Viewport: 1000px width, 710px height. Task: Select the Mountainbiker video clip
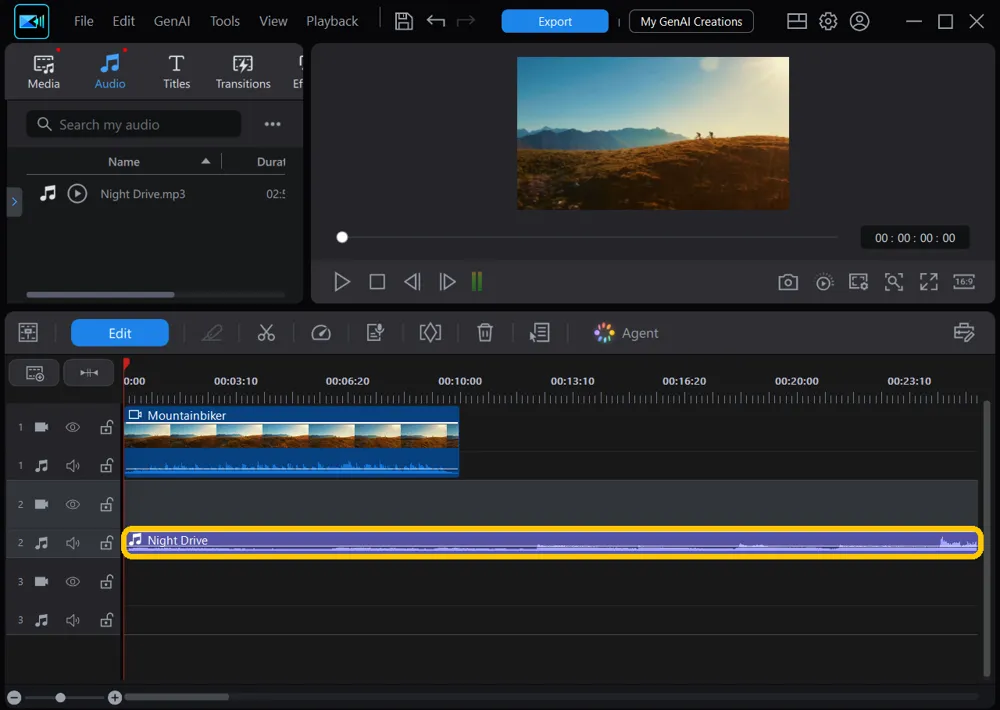pyautogui.click(x=291, y=441)
